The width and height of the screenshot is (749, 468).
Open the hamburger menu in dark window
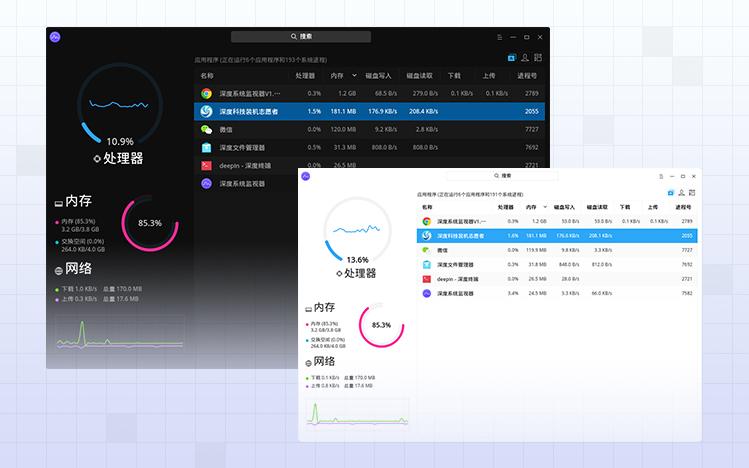click(500, 37)
